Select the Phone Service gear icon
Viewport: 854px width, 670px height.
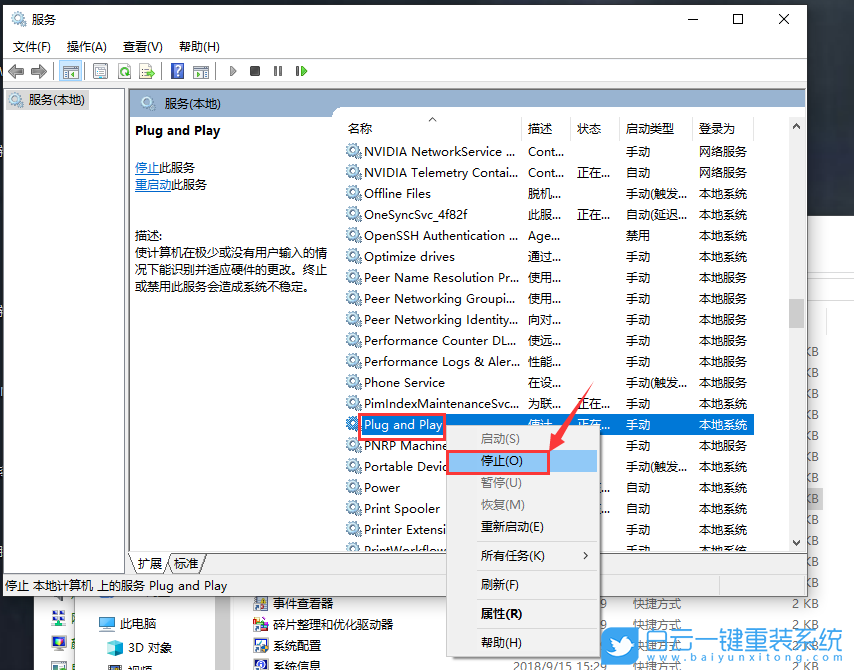click(354, 382)
